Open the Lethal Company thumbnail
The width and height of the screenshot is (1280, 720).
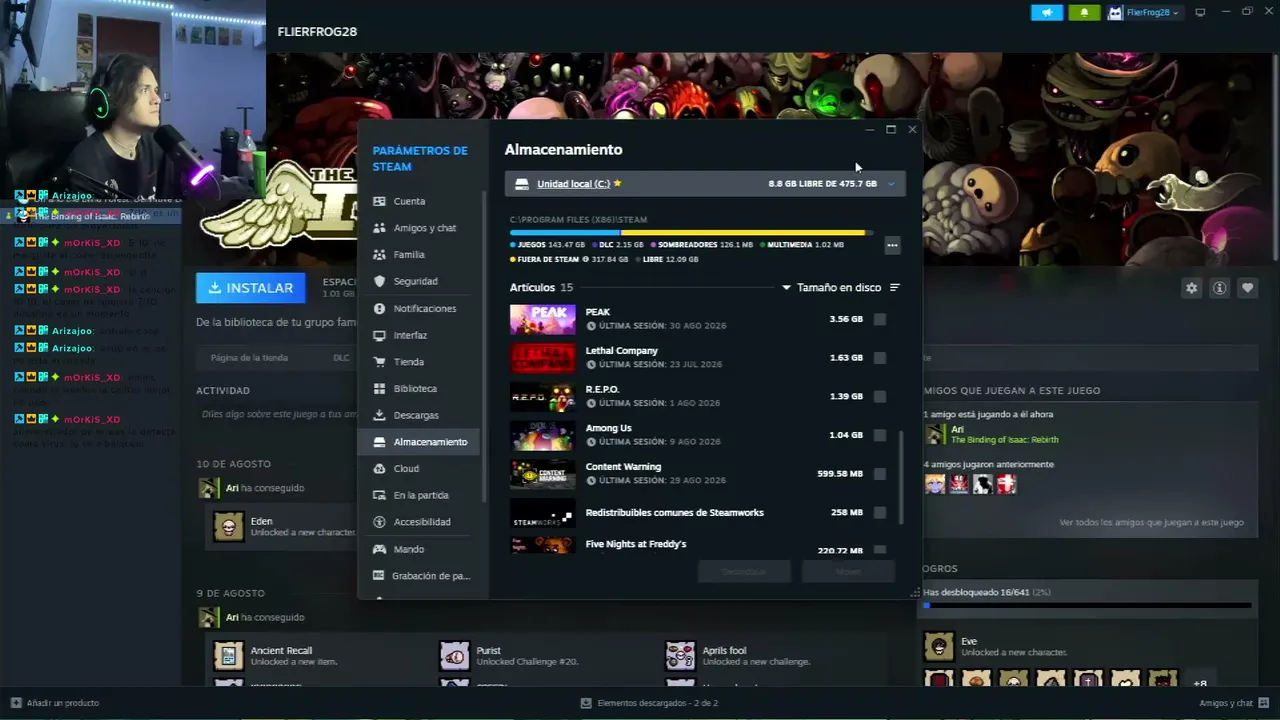543,358
